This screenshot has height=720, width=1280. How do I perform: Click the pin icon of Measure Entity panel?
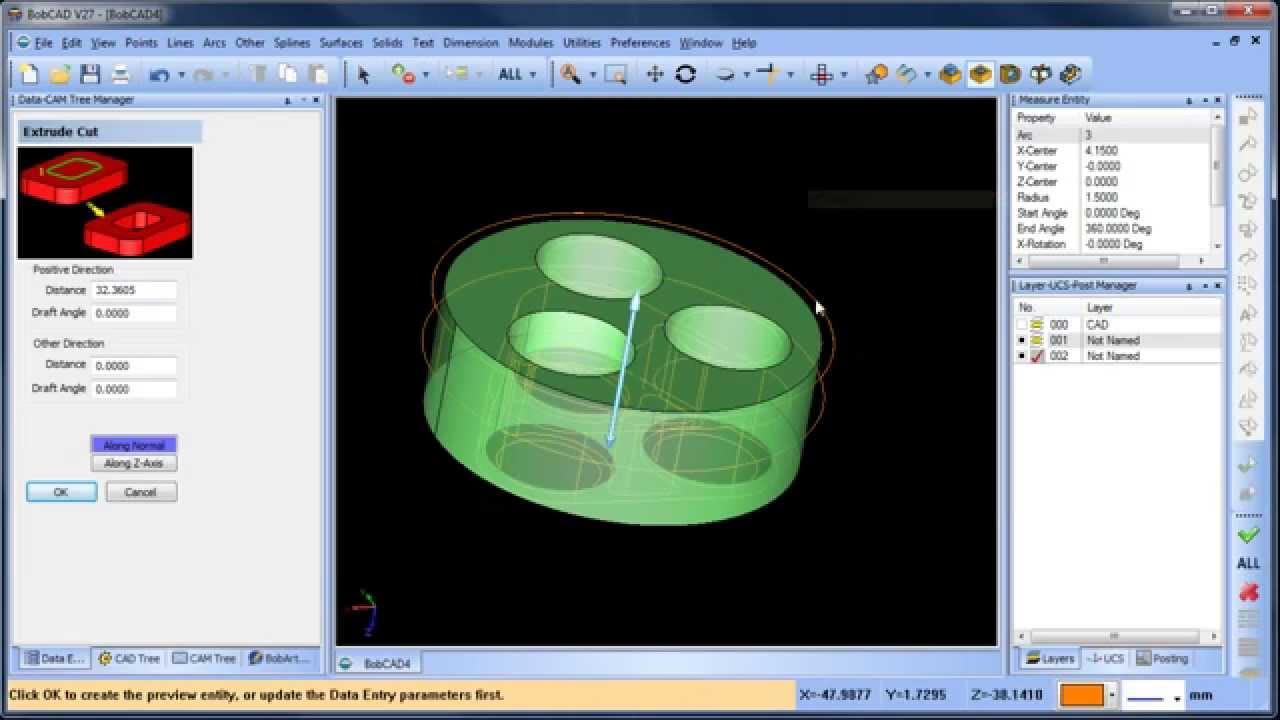coord(1189,100)
